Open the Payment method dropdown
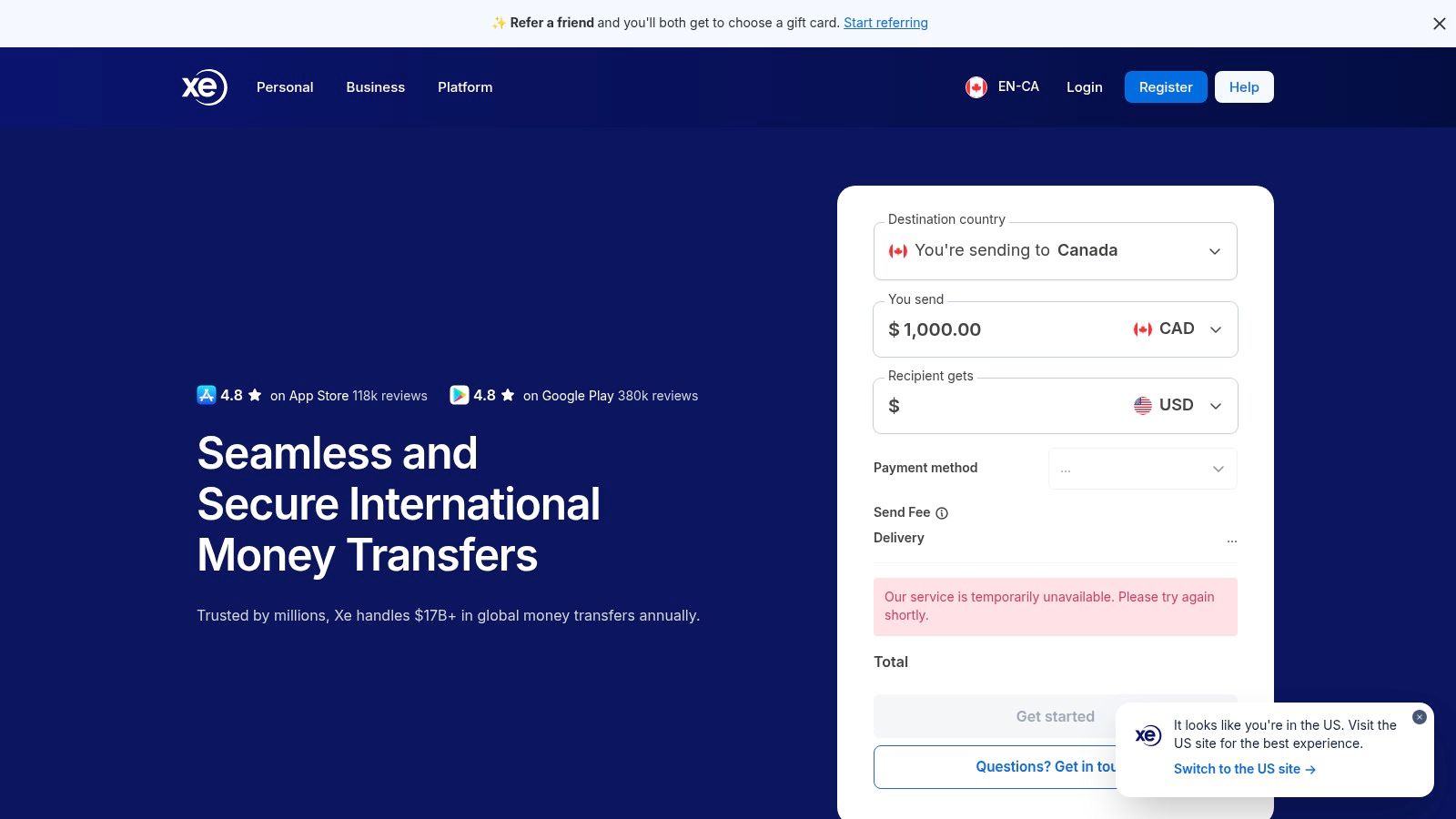This screenshot has width=1456, height=819. point(1143,469)
